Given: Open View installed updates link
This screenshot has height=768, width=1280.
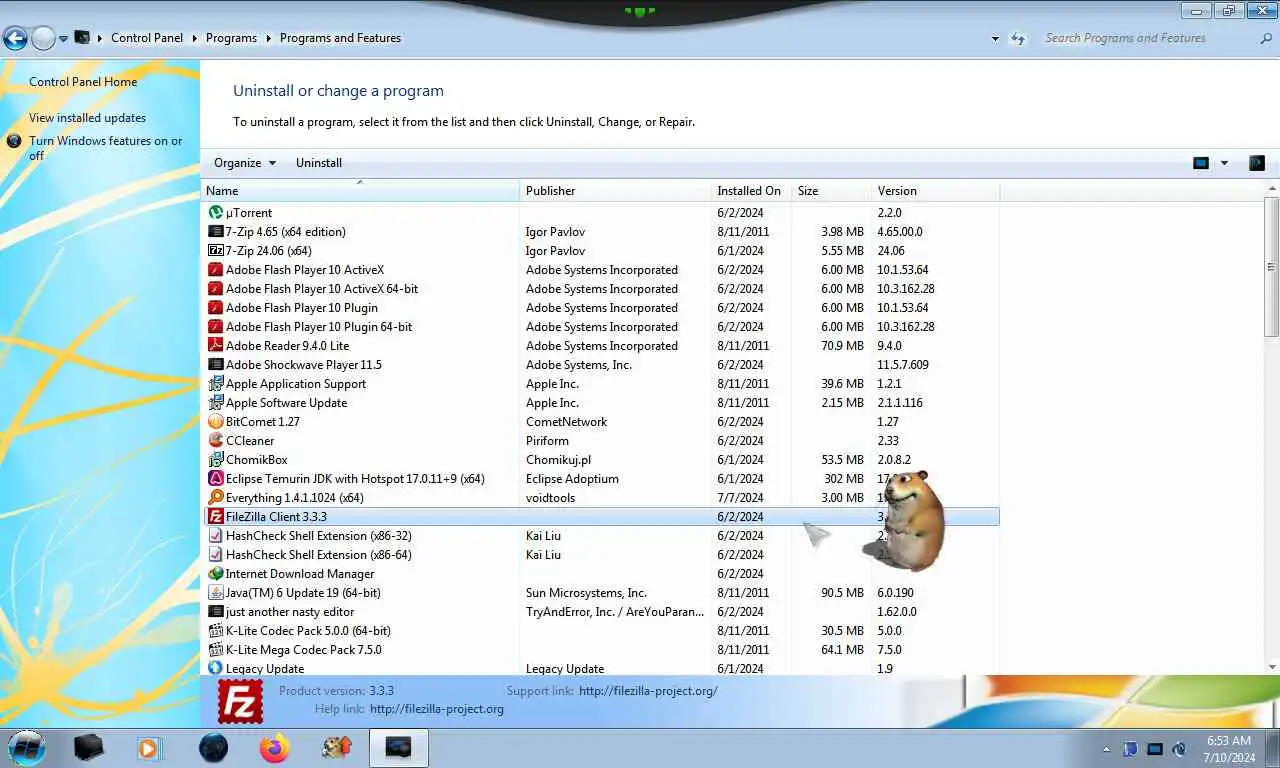Looking at the screenshot, I should (x=87, y=118).
